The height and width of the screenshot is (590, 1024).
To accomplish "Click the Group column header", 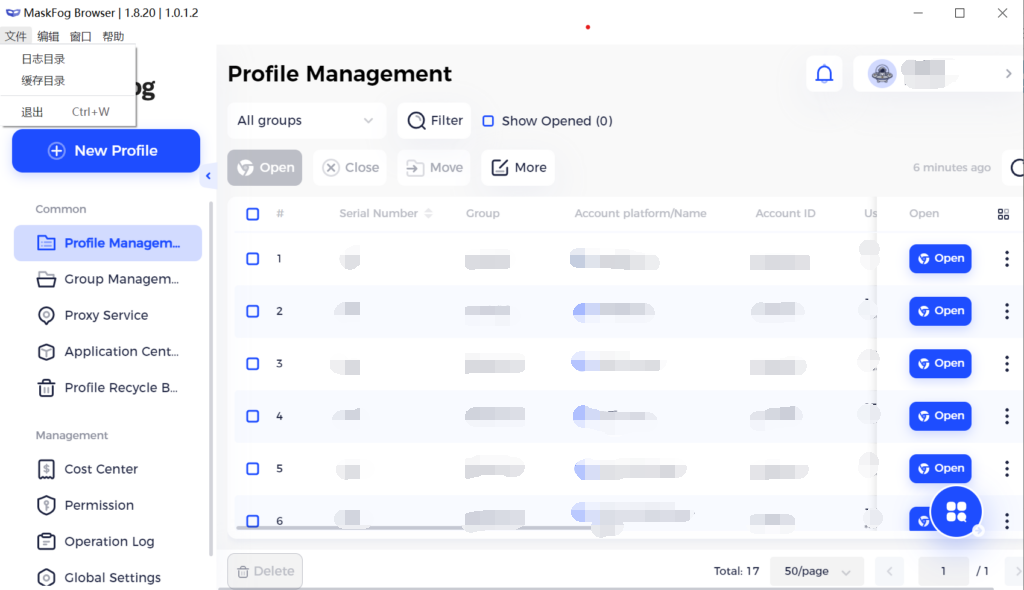I will [x=483, y=214].
